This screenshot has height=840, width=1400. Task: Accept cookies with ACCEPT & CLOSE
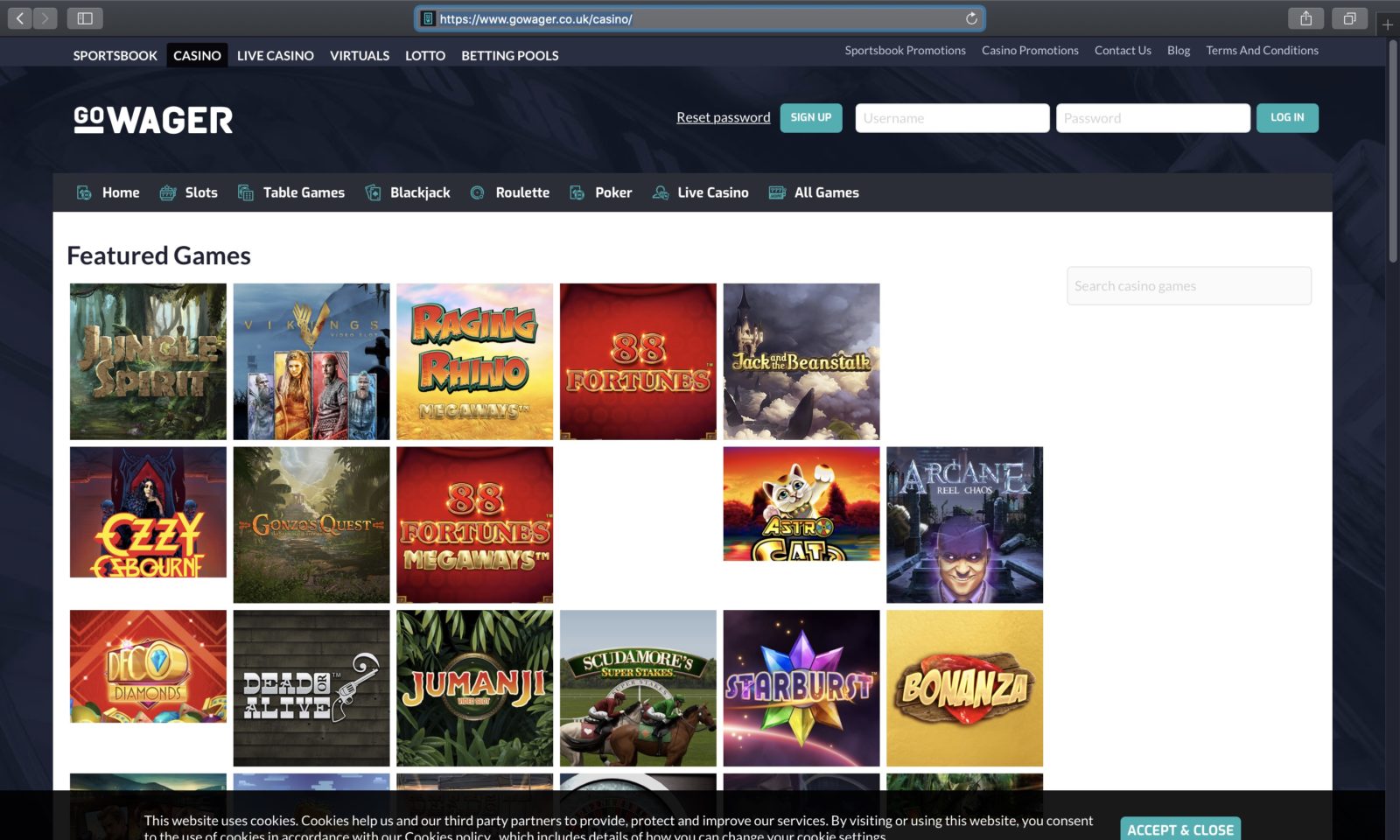click(1180, 829)
